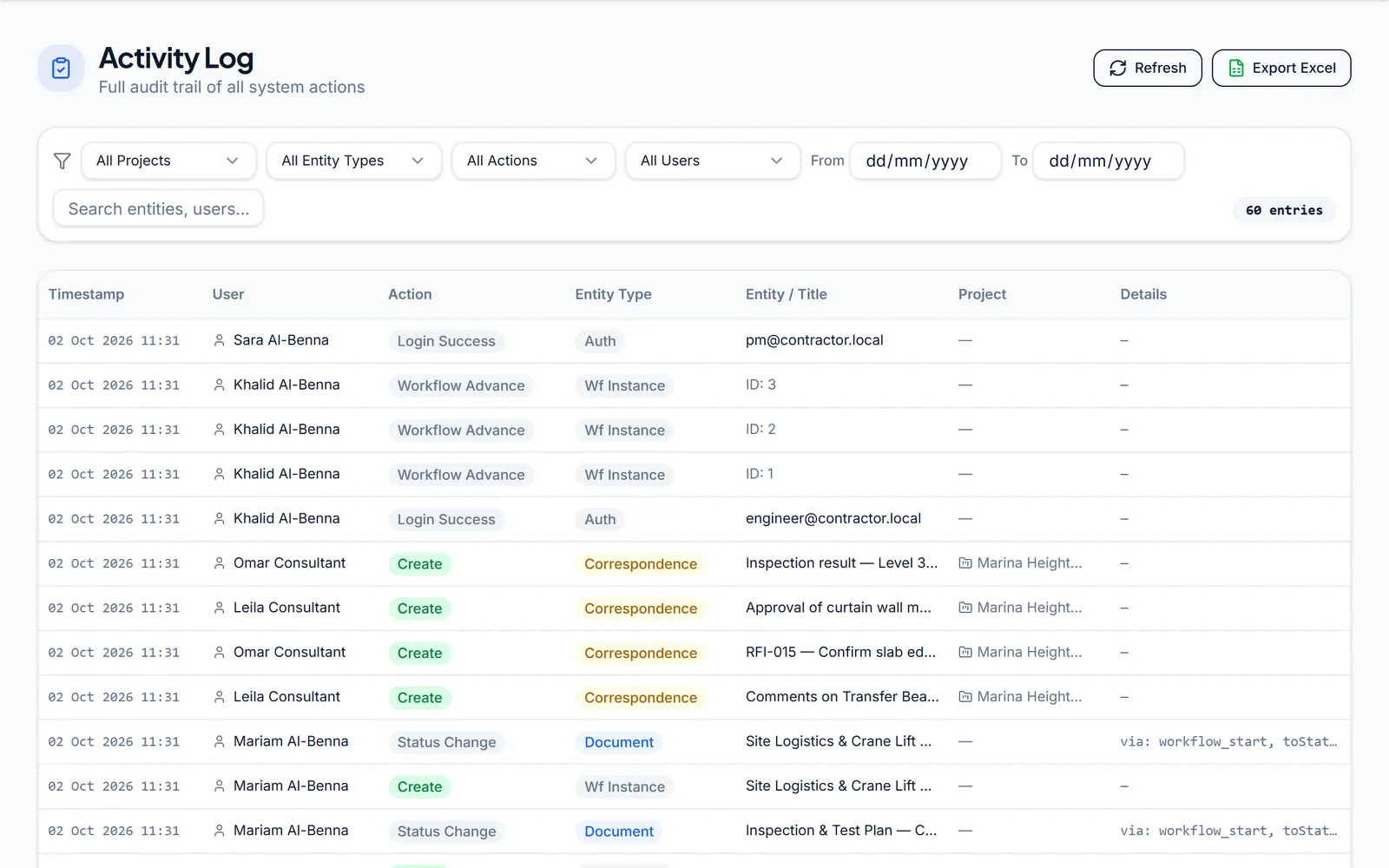Click the Details column header

1143,294
